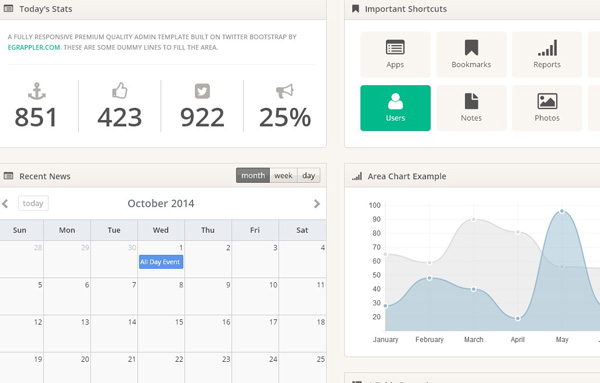The image size is (600, 383).
Task: Select October 10 on the calendar
Action: (255, 296)
